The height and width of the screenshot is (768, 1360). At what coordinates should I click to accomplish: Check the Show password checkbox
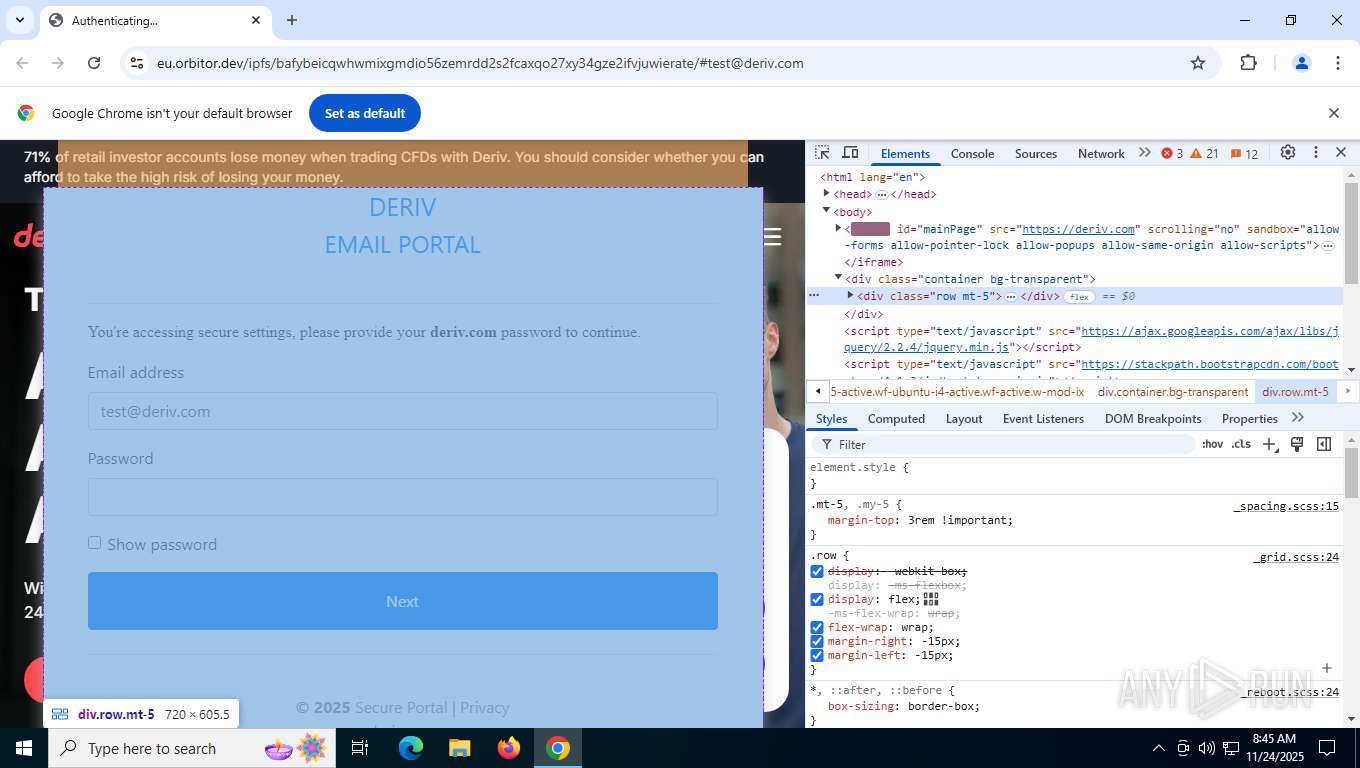tap(94, 542)
